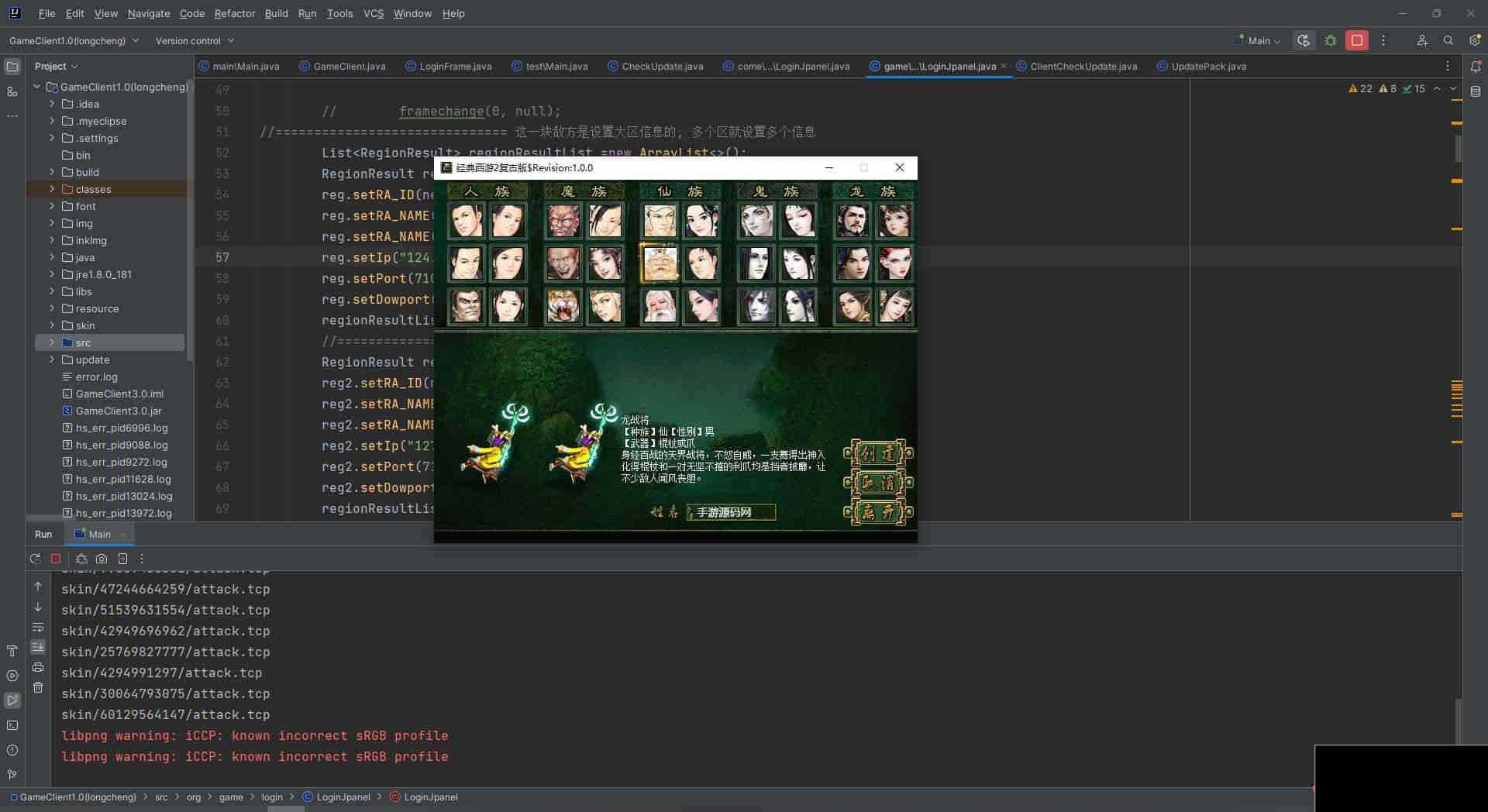Click the Debug bug icon in toolbar
Image resolution: width=1488 pixels, height=812 pixels.
tap(1331, 40)
